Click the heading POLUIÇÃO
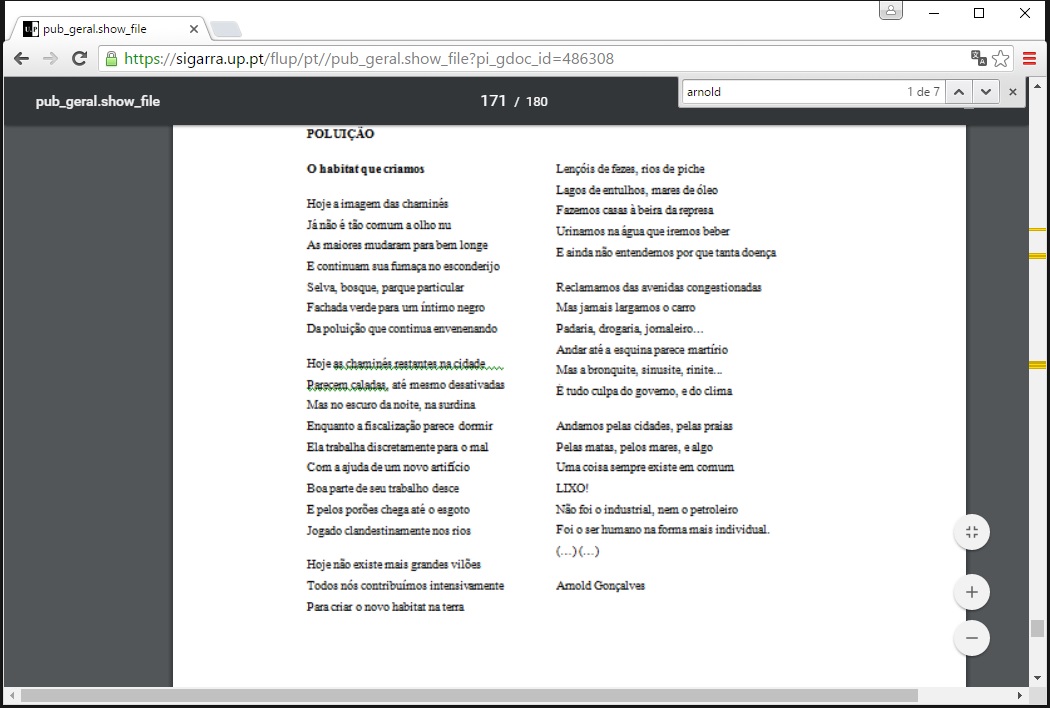The height and width of the screenshot is (708, 1050). pos(340,133)
